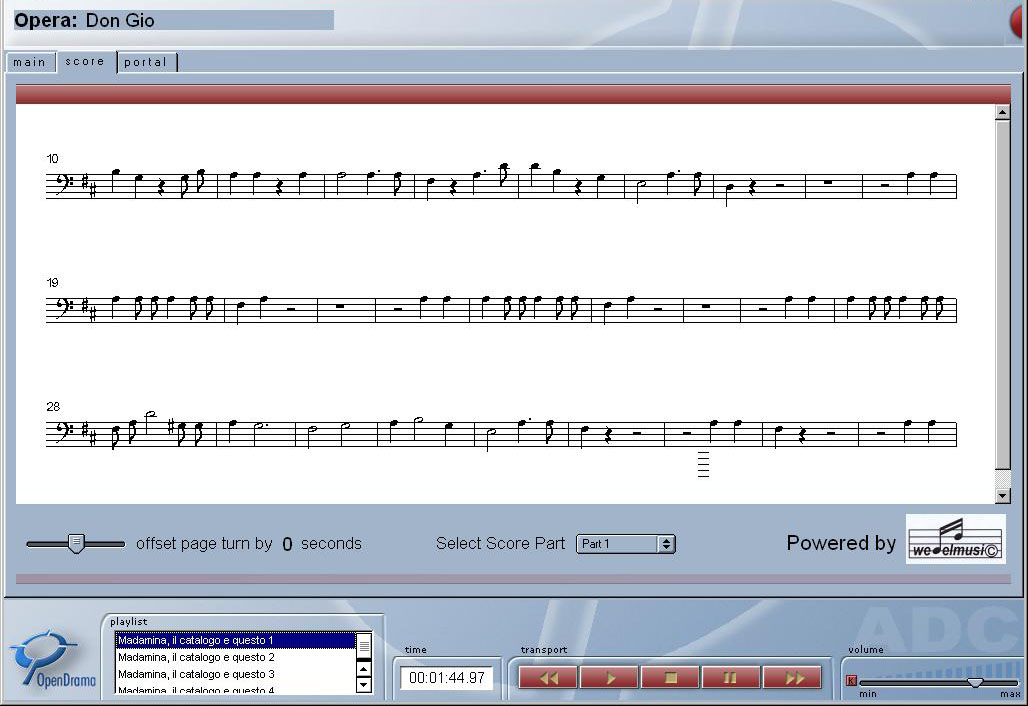Click the weSelmusic logo
1028x706 pixels.
click(955, 539)
